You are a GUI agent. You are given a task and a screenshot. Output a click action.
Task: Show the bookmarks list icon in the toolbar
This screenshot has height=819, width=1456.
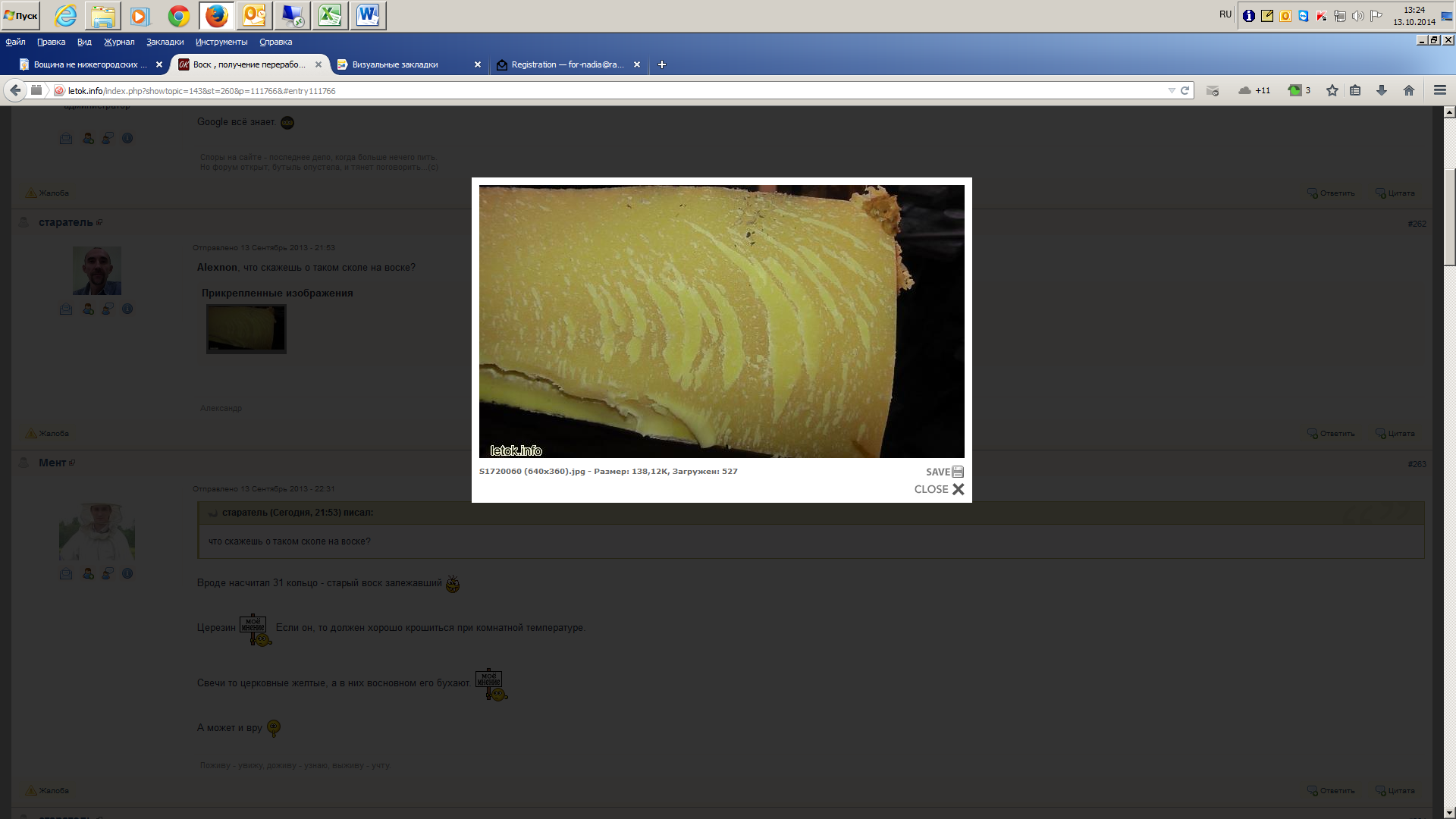1355,90
